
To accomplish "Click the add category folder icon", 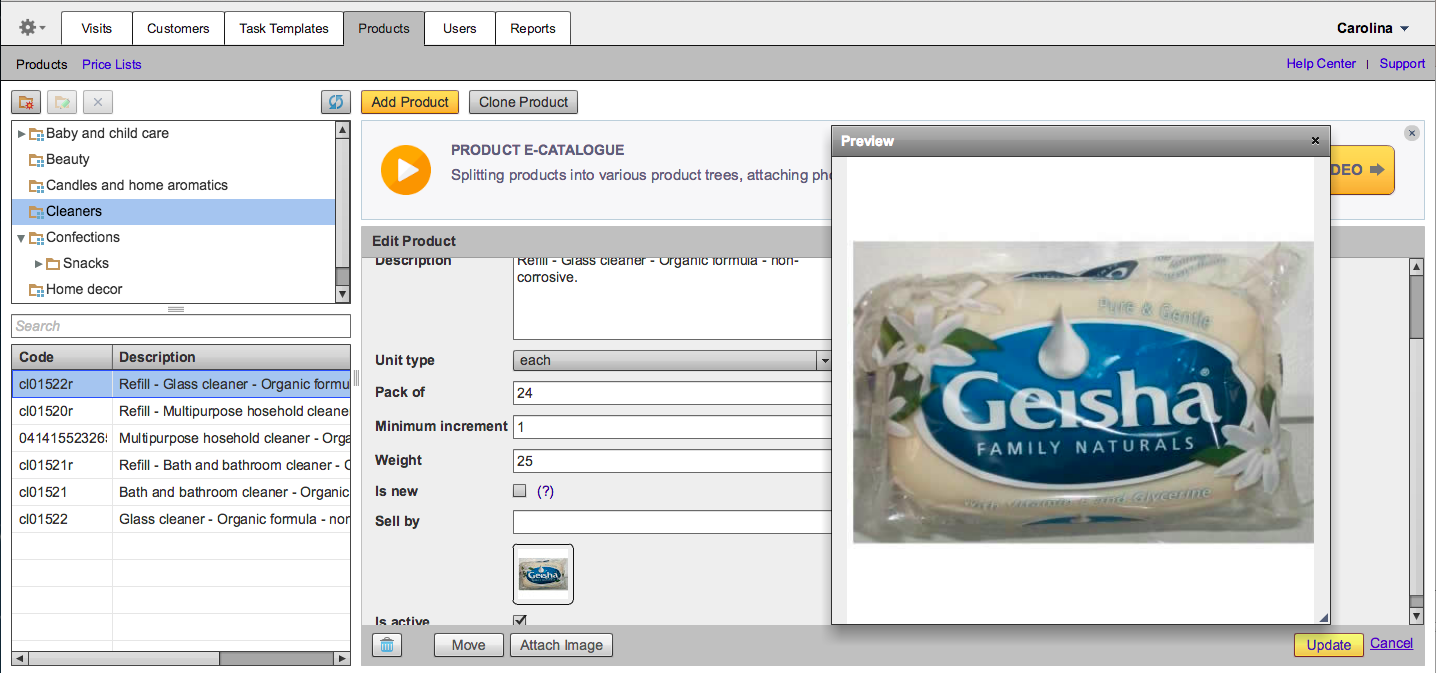I will [26, 102].
